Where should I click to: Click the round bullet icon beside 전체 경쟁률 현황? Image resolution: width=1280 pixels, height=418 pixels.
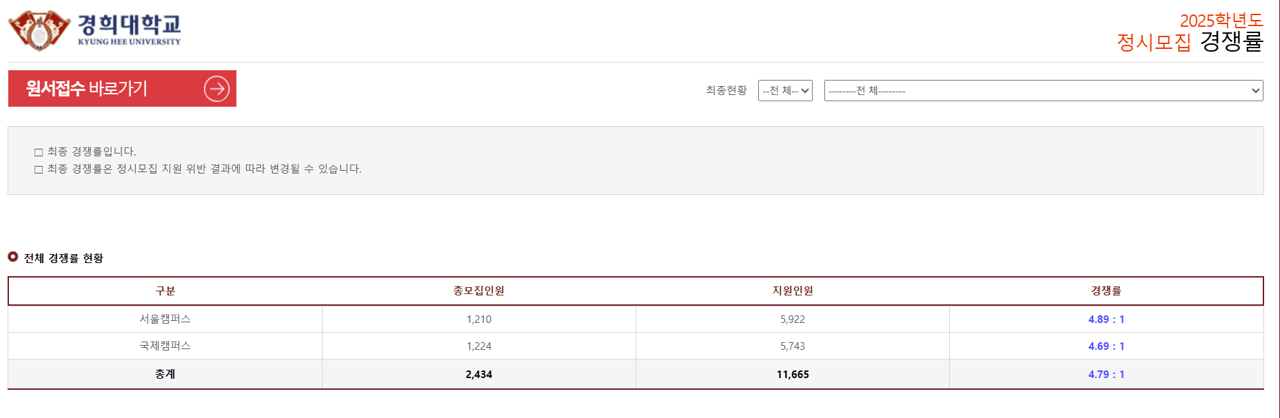click(x=13, y=257)
